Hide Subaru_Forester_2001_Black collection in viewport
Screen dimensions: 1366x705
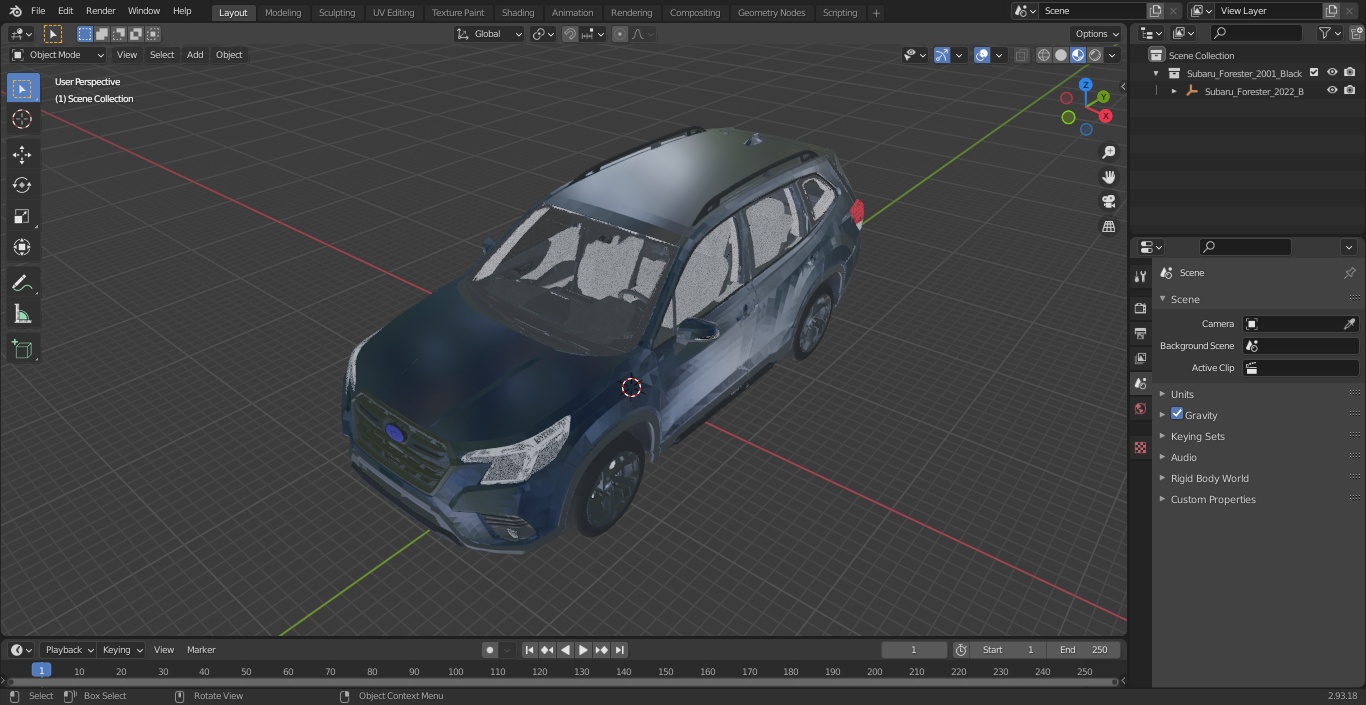tap(1332, 73)
